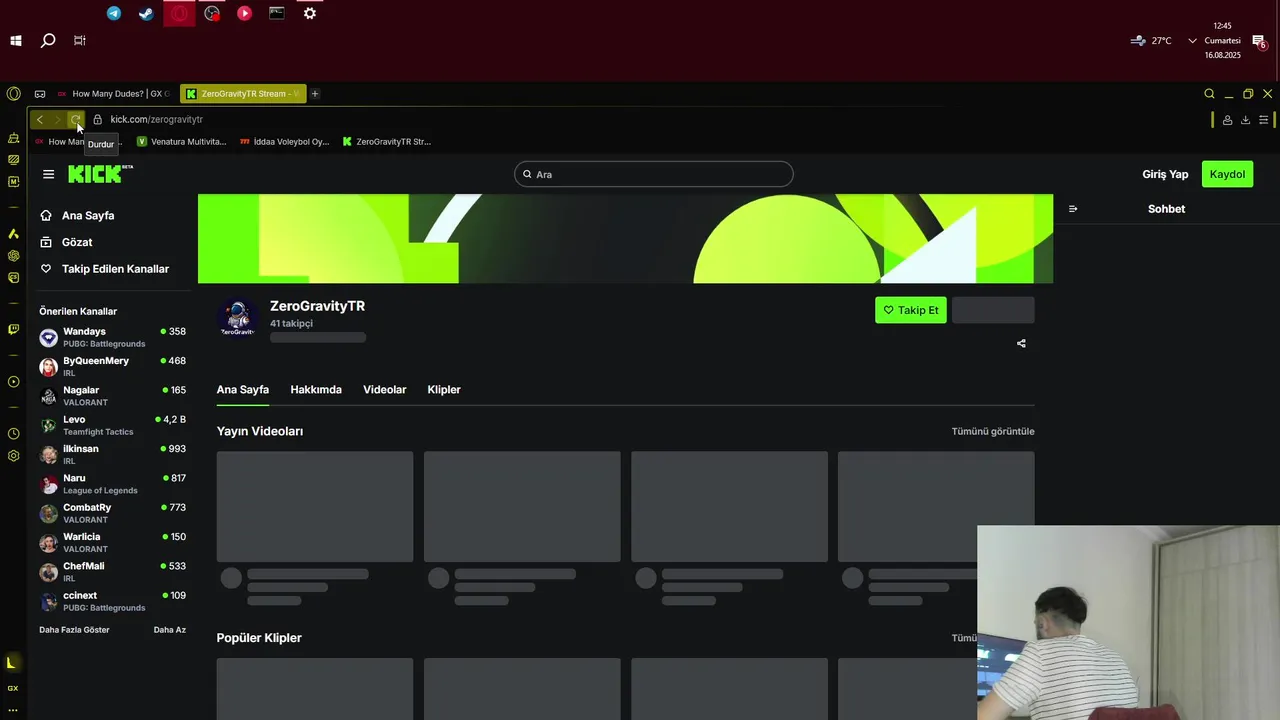Open browser history clock in sidebar
1280x720 pixels.
click(x=13, y=434)
